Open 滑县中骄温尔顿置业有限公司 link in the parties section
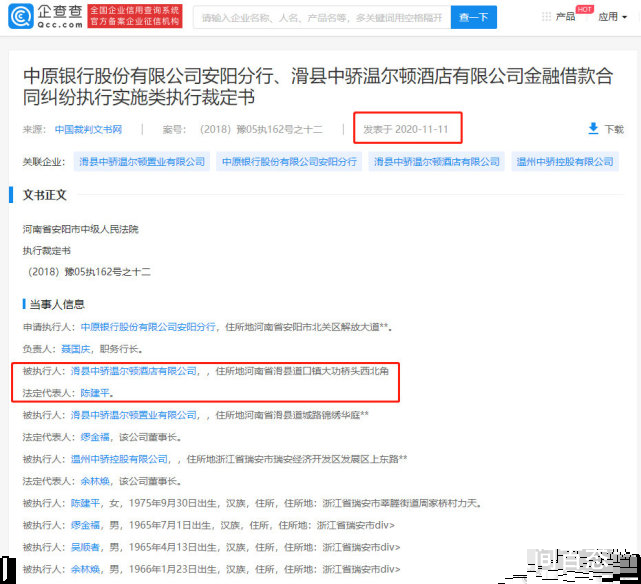641x584 pixels. coord(134,415)
